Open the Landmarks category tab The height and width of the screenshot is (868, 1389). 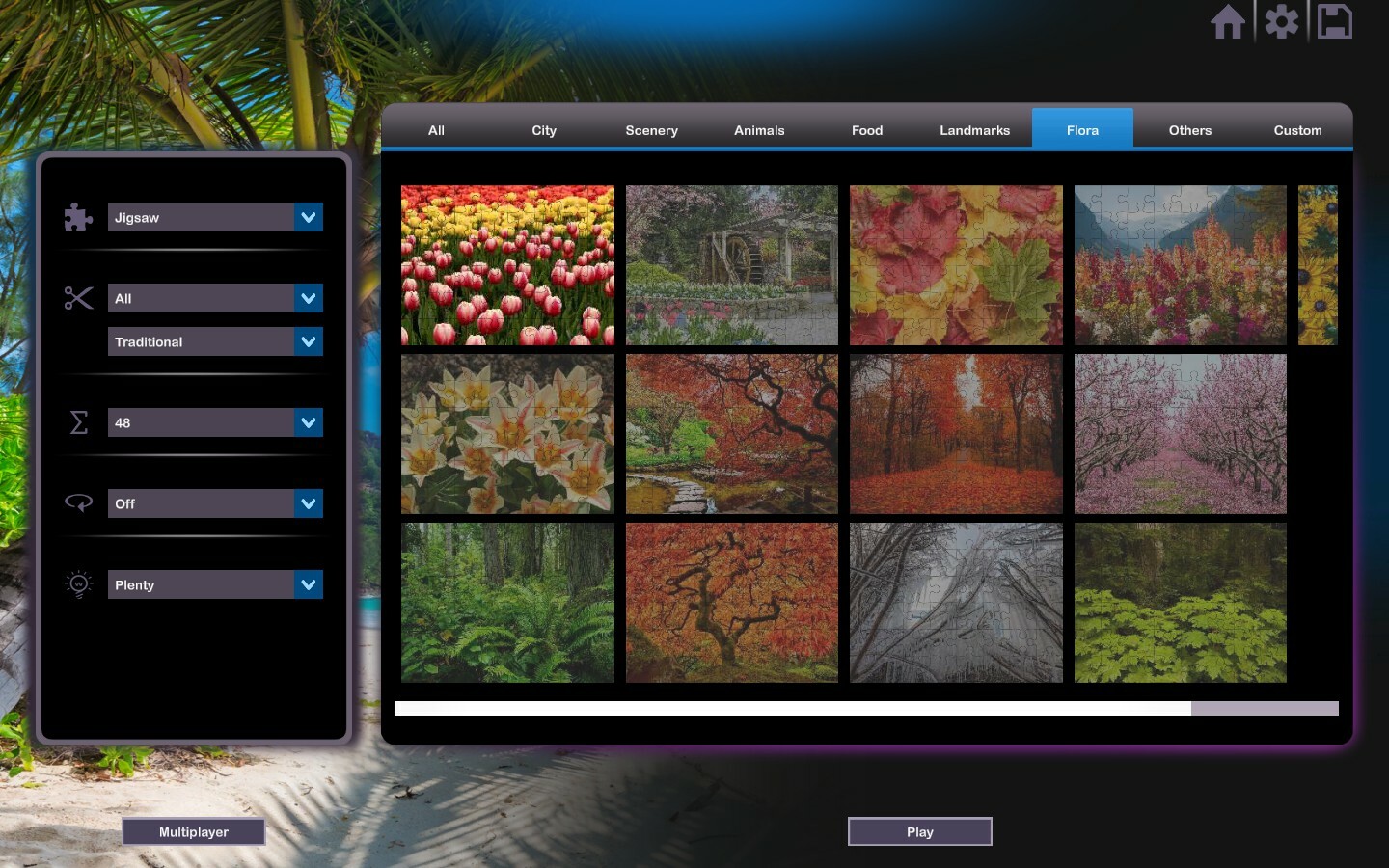pos(974,129)
